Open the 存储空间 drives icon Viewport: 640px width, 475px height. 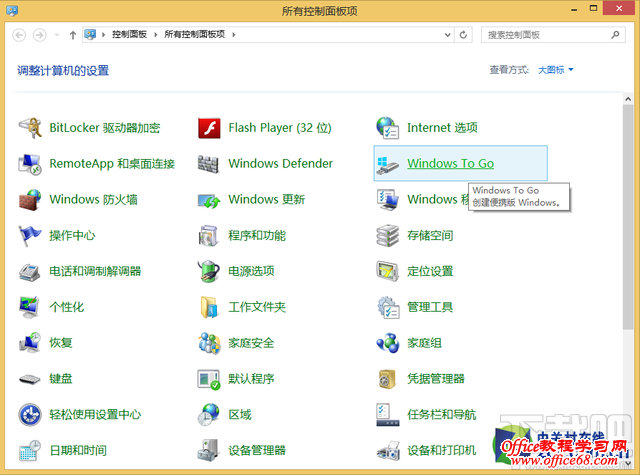[x=387, y=235]
